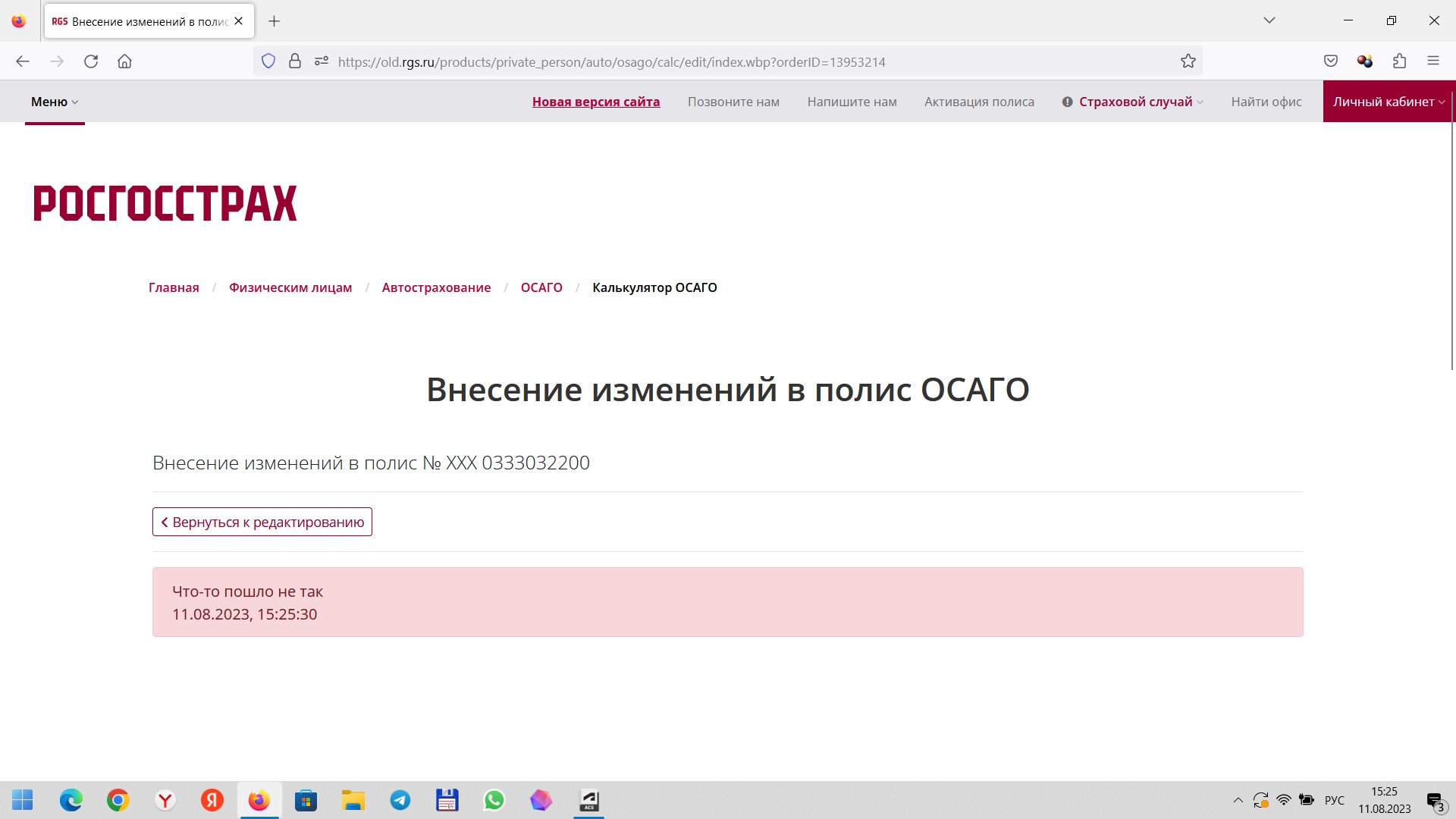The width and height of the screenshot is (1456, 819).
Task: Open the floppy disk app in taskbar
Action: tap(447, 800)
